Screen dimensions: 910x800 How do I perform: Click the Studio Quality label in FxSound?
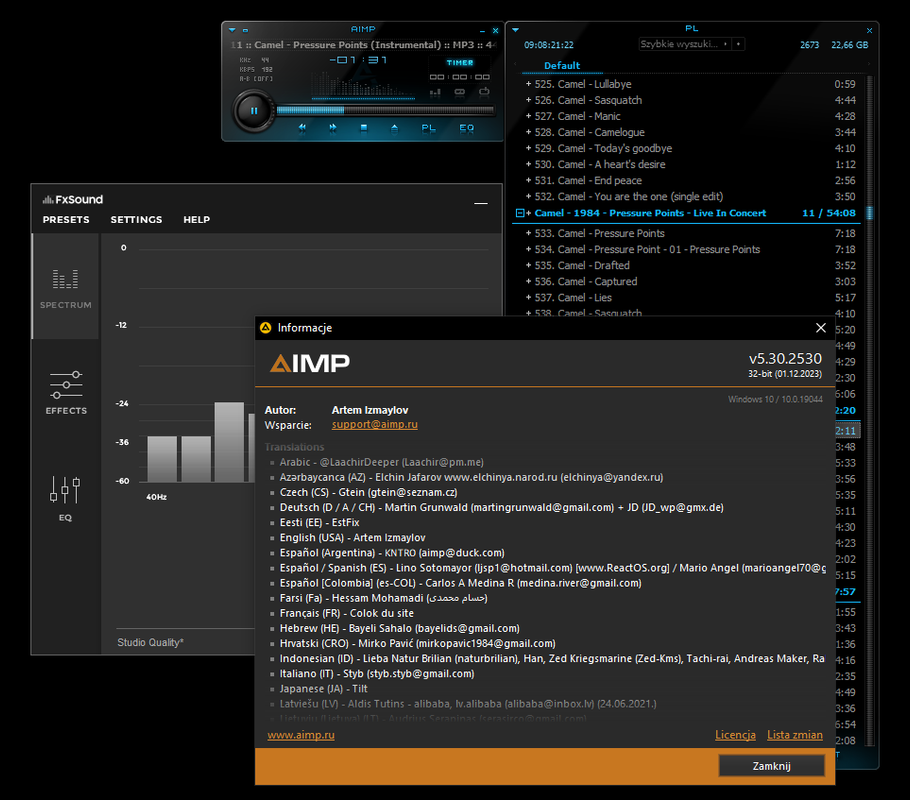(x=150, y=642)
